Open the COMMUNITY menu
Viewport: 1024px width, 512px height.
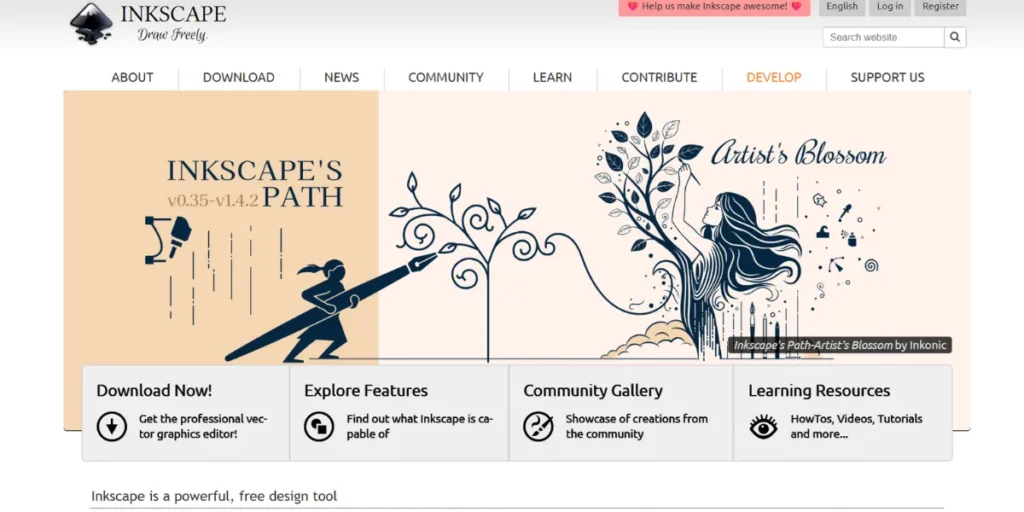pos(445,77)
